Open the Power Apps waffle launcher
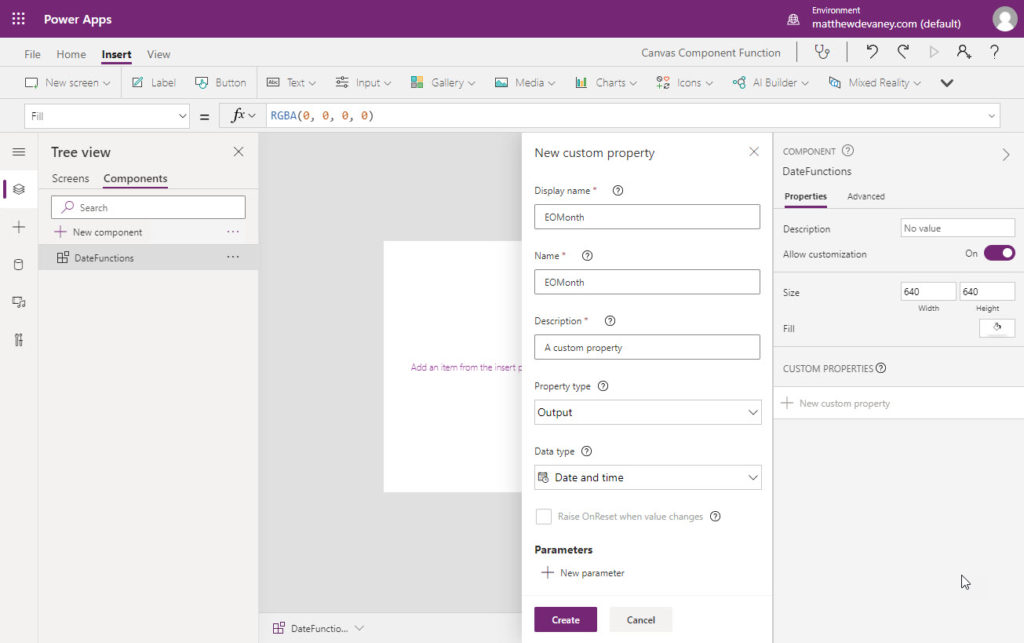This screenshot has height=643, width=1024. (18, 19)
